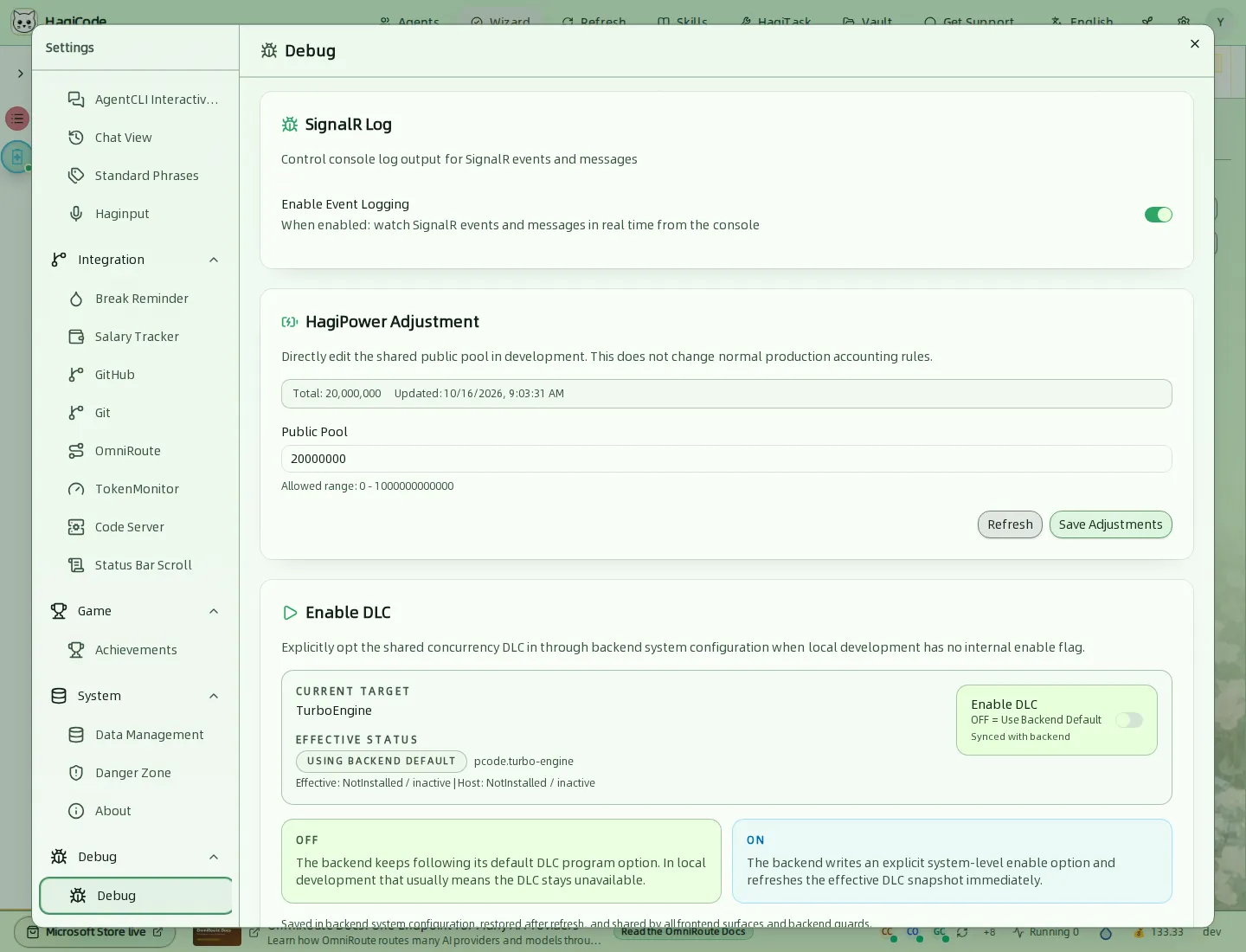This screenshot has width=1246, height=952.
Task: Collapse the Debug section chevron
Action: pos(214,857)
